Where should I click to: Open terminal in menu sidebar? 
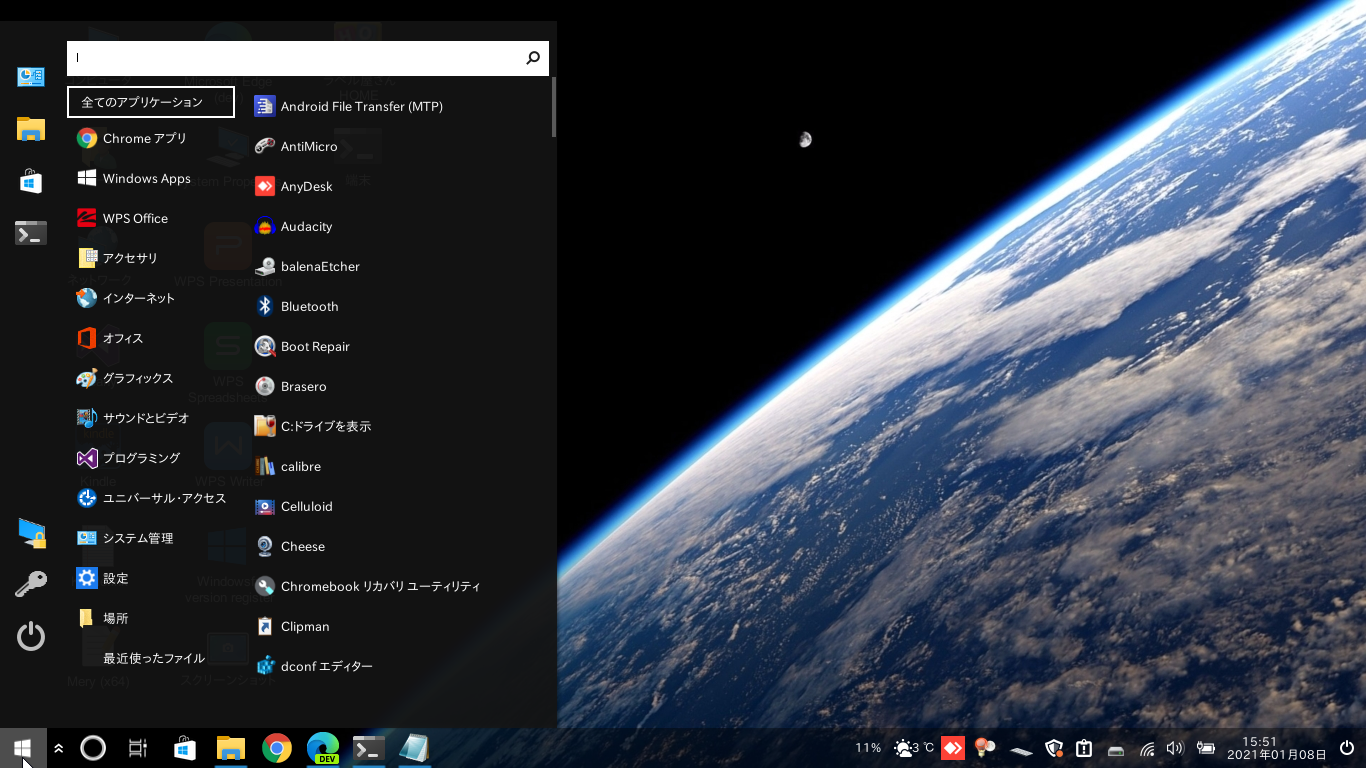coord(31,233)
